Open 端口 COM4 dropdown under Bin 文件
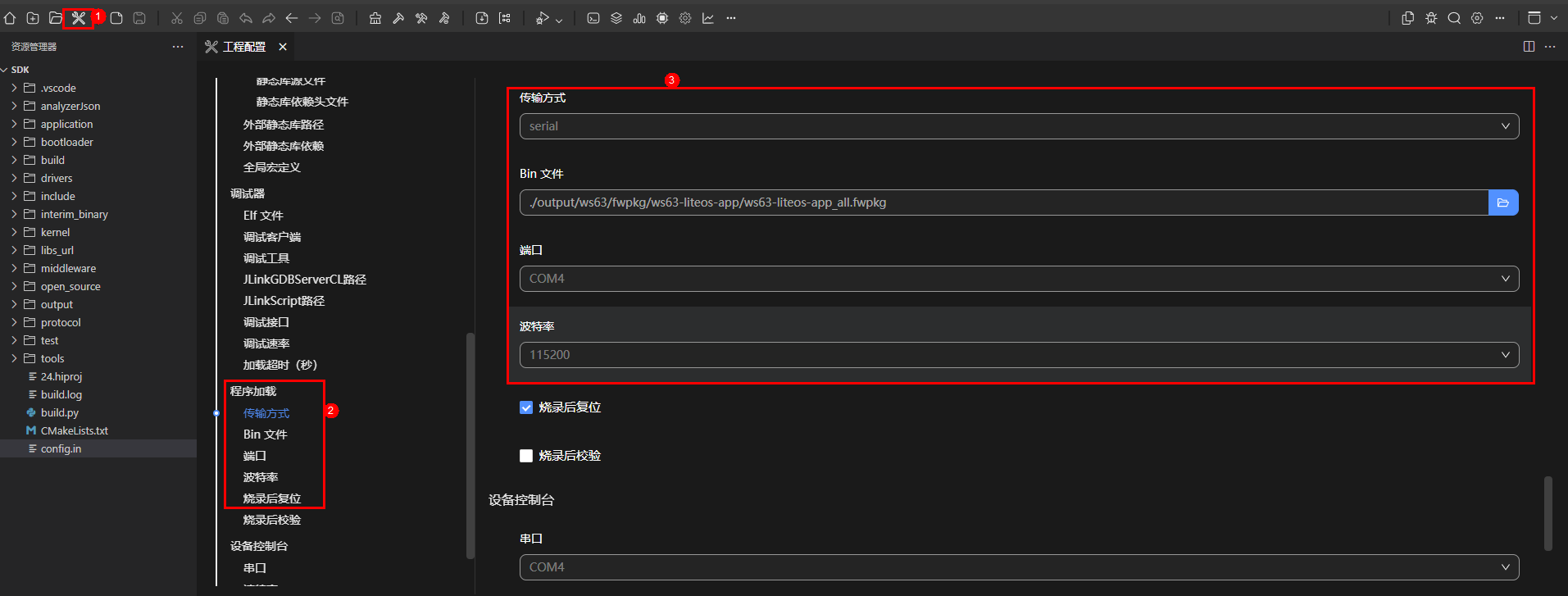Viewport: 1568px width, 596px height. (1019, 279)
